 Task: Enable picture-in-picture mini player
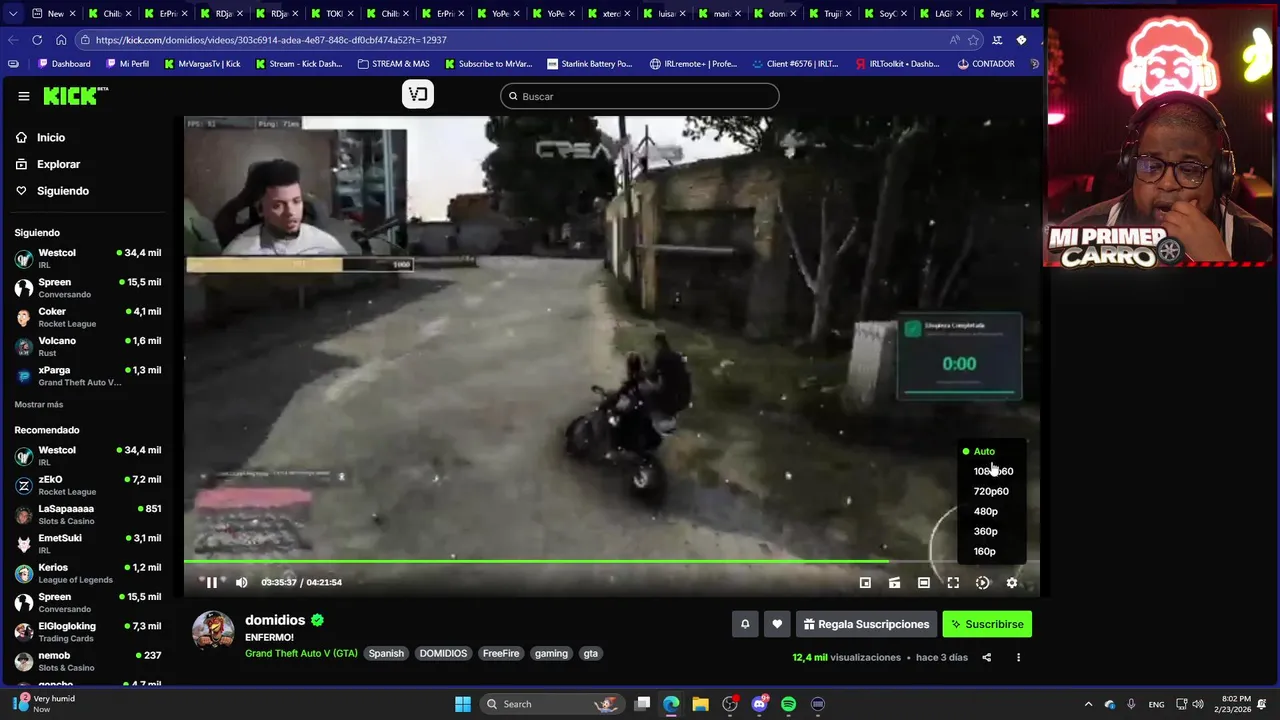[865, 583]
